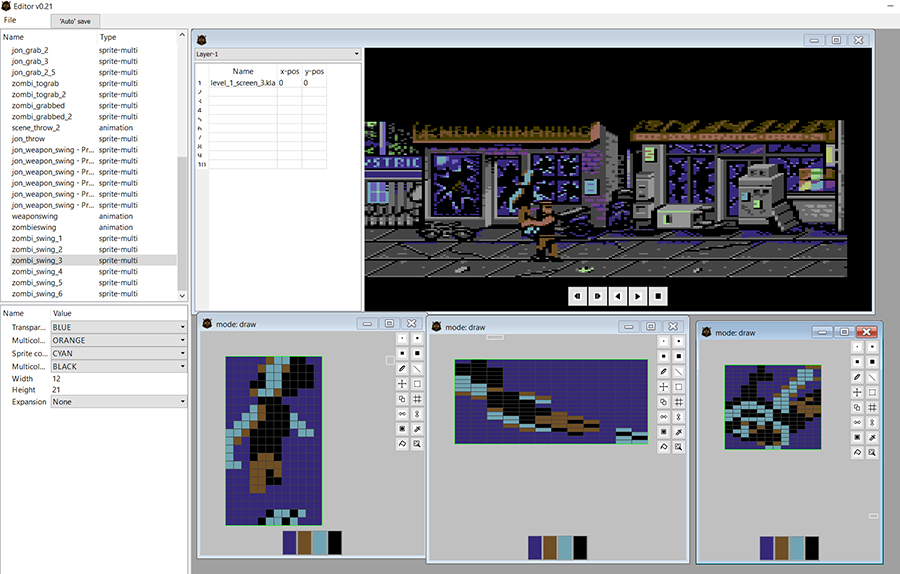Select zombi_swing_4 in the asset list
Image resolution: width=900 pixels, height=574 pixels.
[37, 272]
